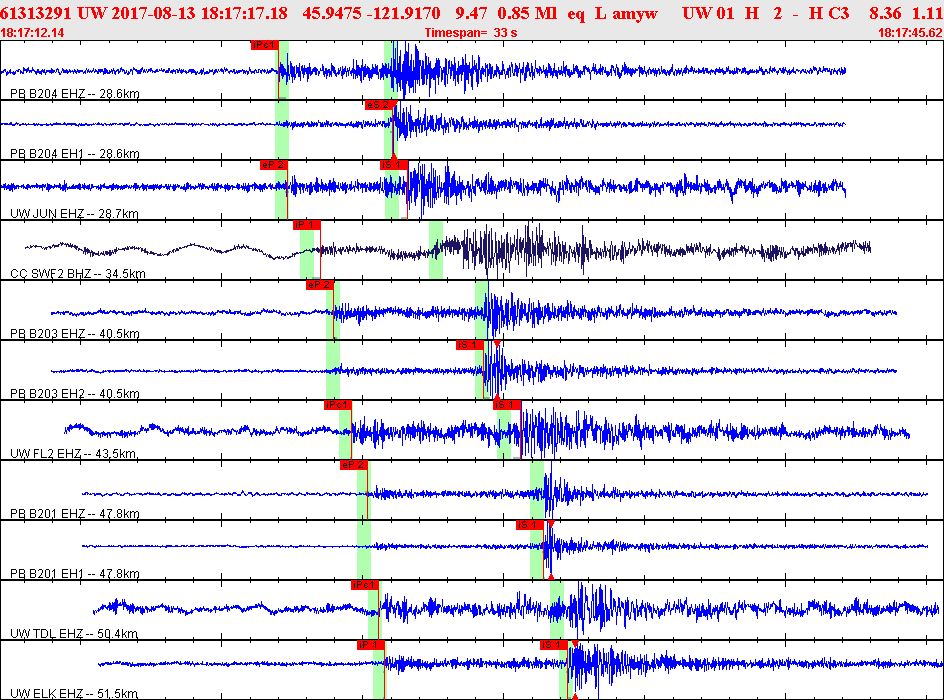Click the origin time '18:17:17.18' in header
The height and width of the screenshot is (700, 944).
coord(244,13)
